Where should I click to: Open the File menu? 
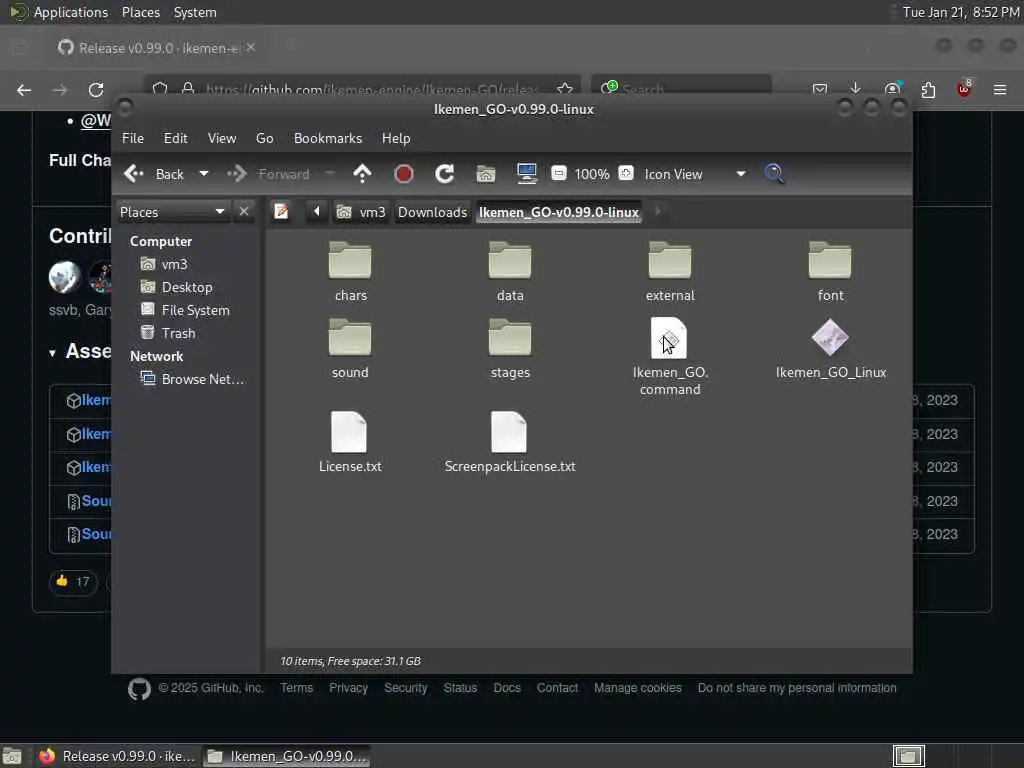pos(133,138)
